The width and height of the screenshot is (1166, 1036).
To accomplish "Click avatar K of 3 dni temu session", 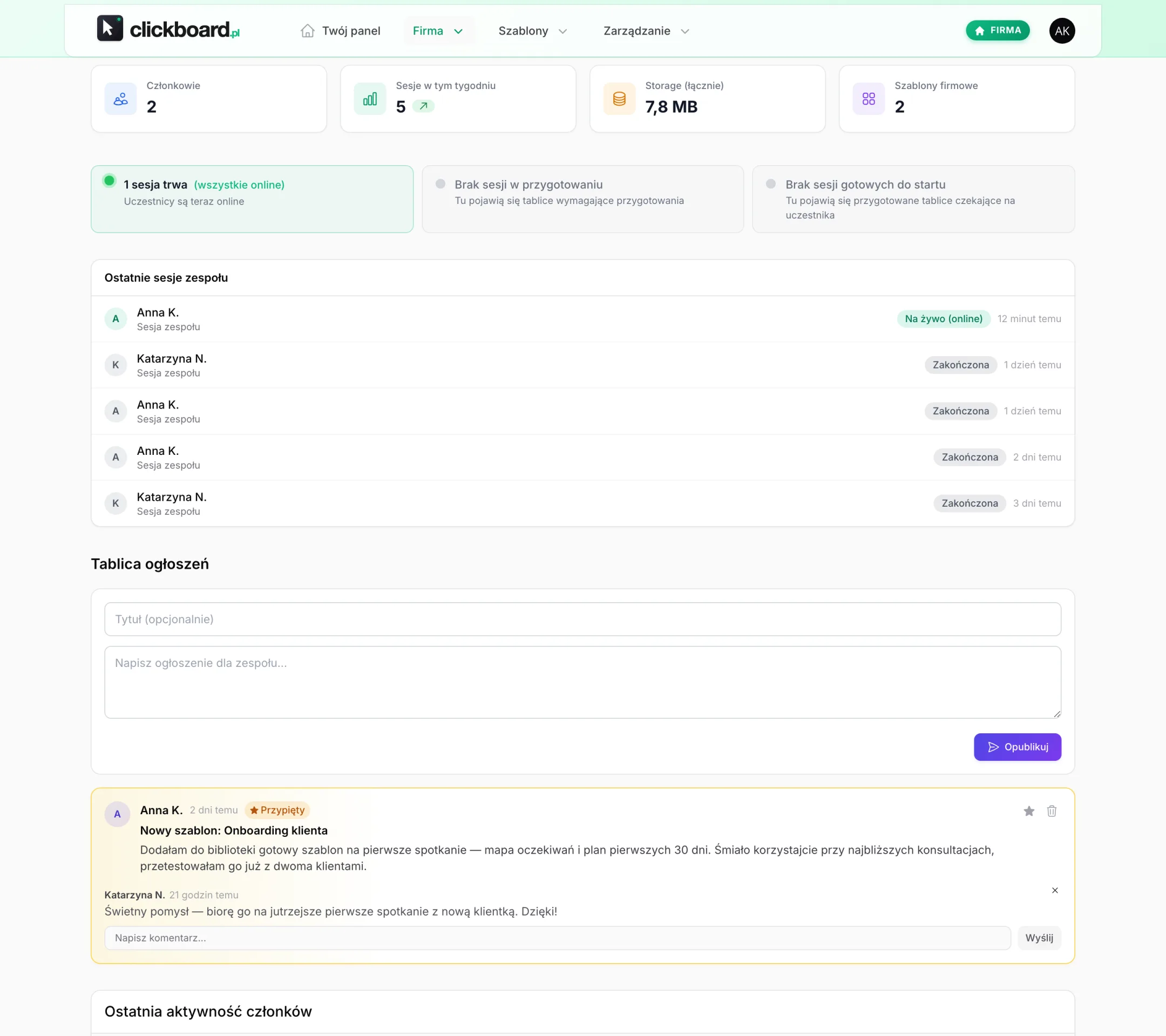I will point(116,503).
